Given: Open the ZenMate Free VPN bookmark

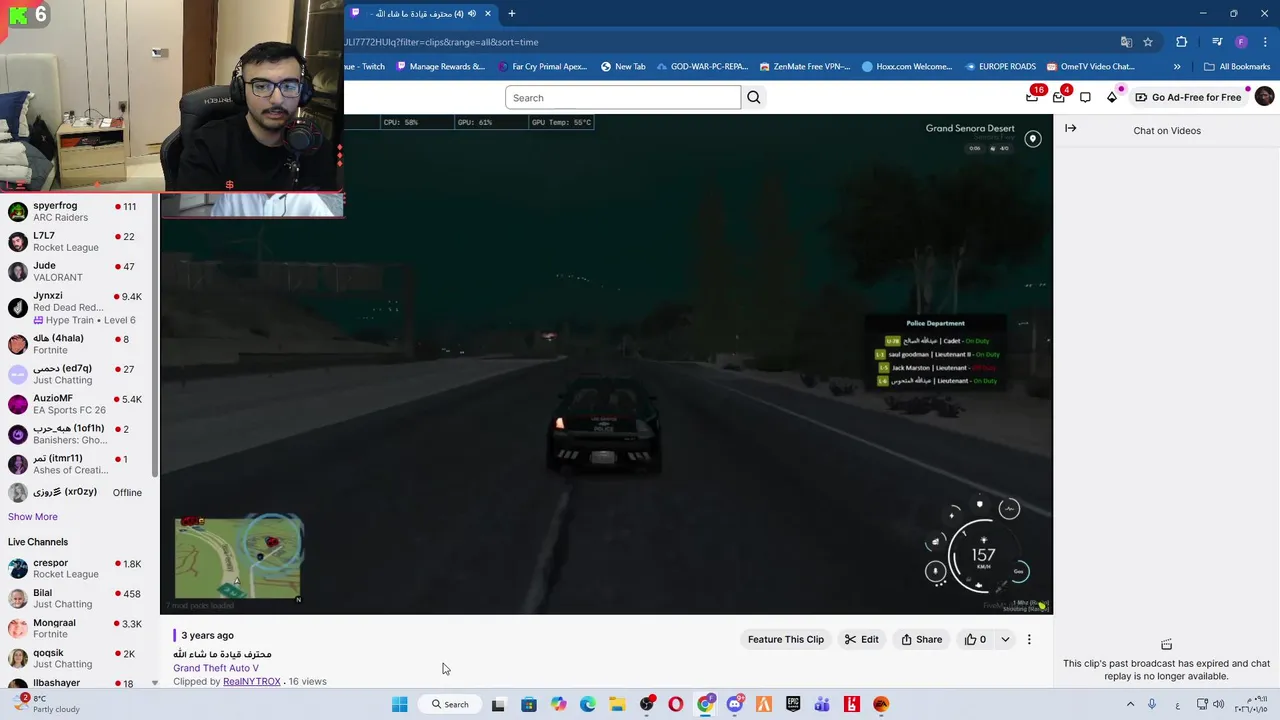Looking at the screenshot, I should [805, 67].
